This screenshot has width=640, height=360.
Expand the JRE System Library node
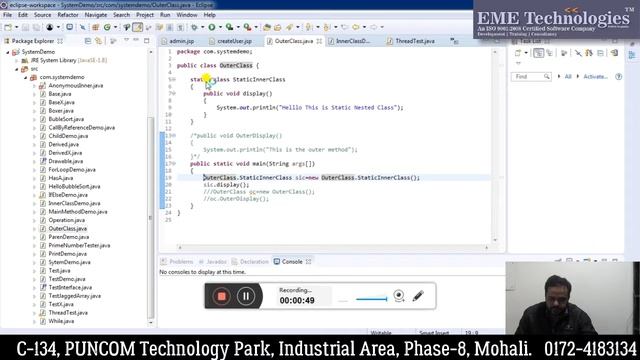[17, 60]
